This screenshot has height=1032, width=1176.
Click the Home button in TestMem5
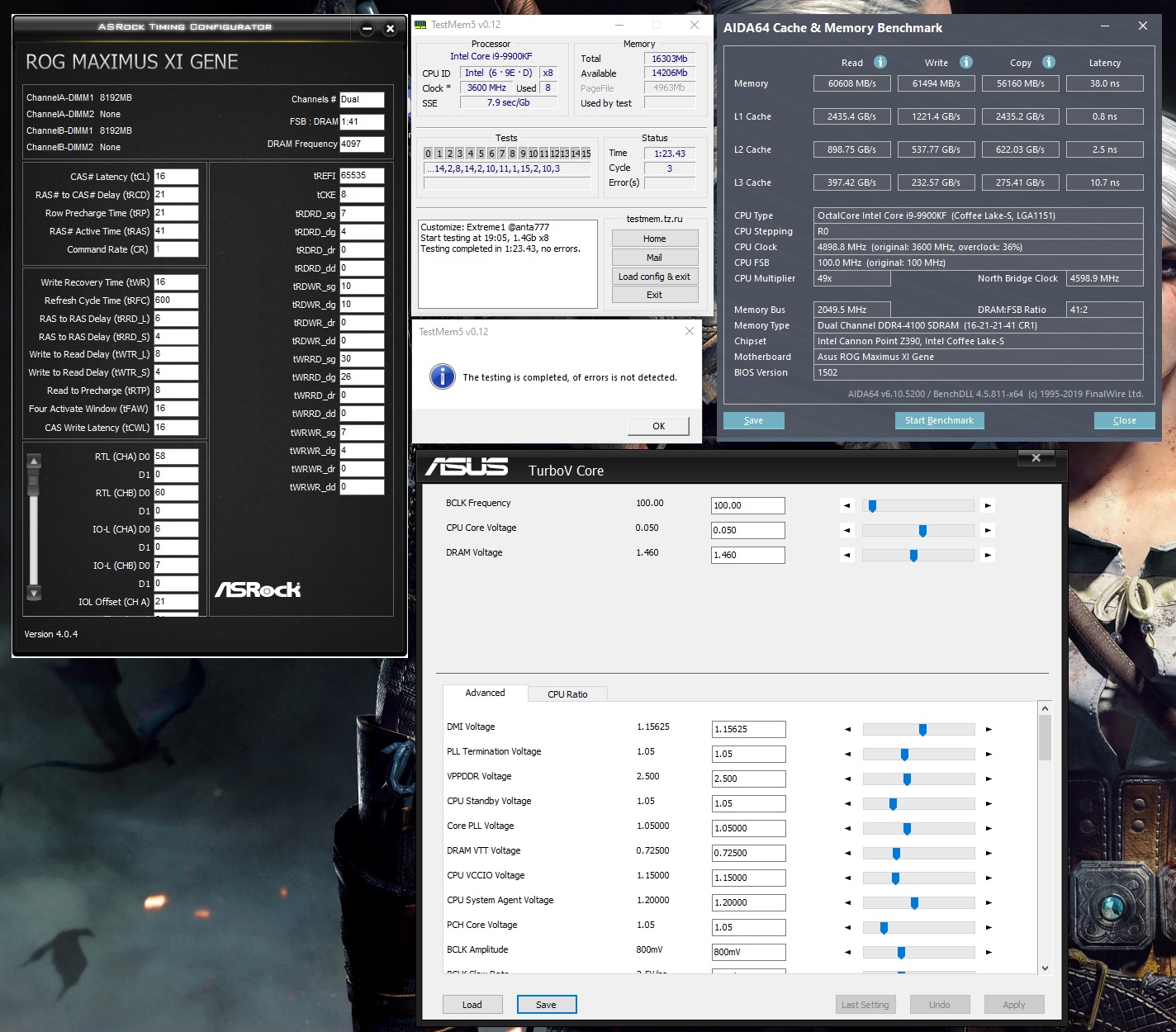655,239
